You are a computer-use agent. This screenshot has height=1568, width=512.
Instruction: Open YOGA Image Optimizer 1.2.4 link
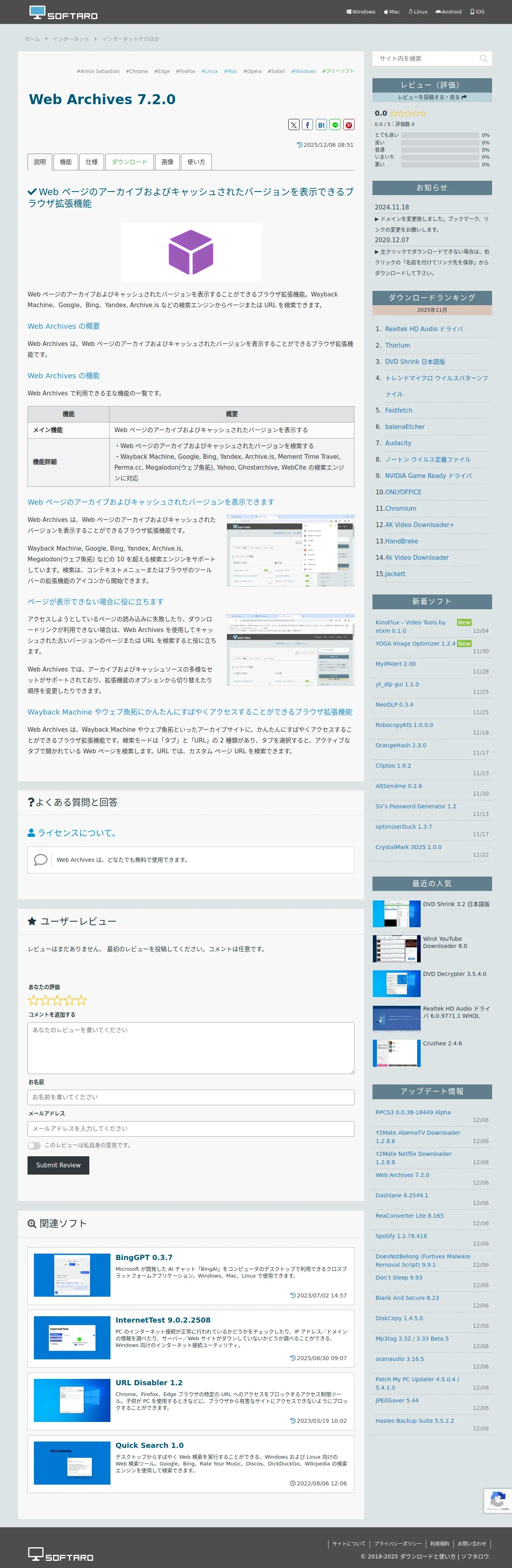pyautogui.click(x=416, y=644)
